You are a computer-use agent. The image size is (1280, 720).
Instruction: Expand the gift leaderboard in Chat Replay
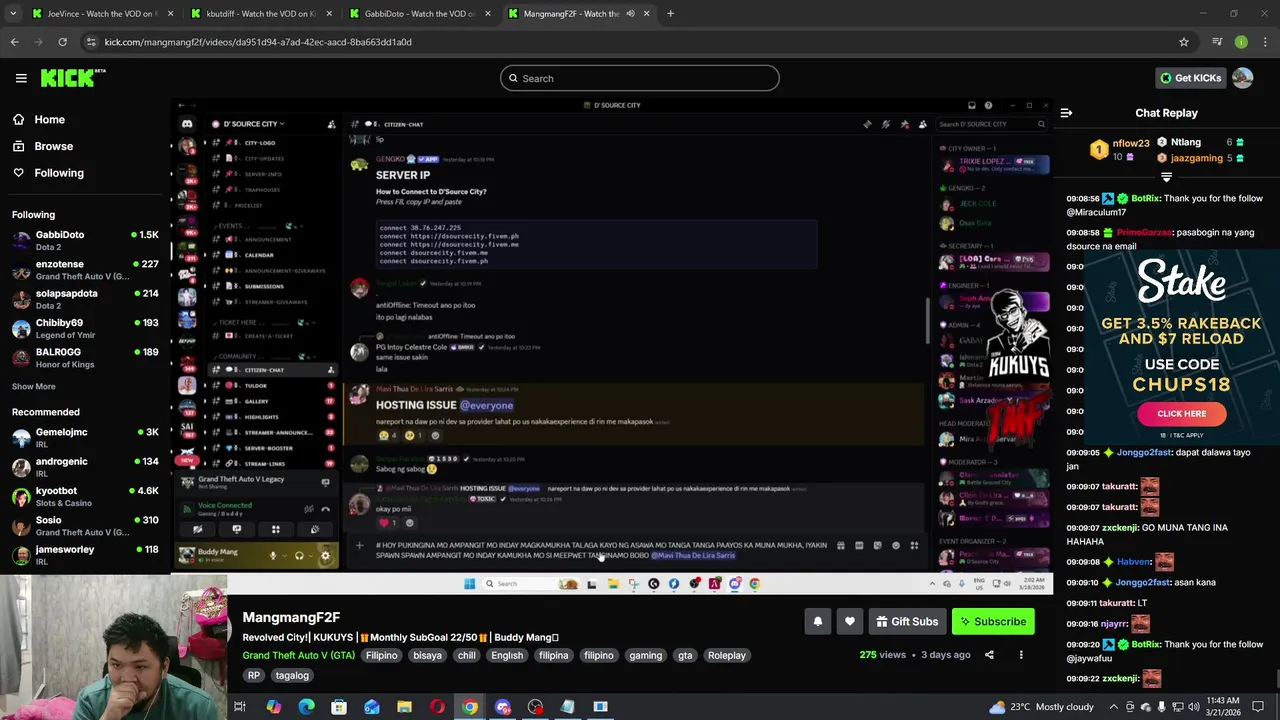(1166, 177)
